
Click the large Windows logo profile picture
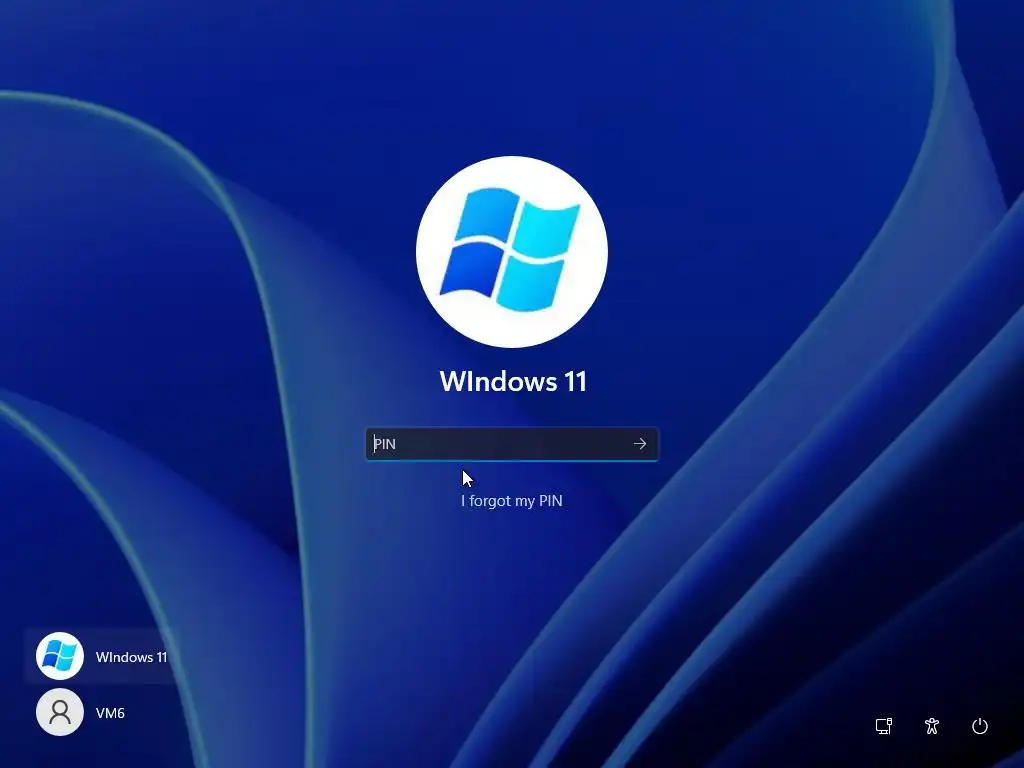[512, 251]
